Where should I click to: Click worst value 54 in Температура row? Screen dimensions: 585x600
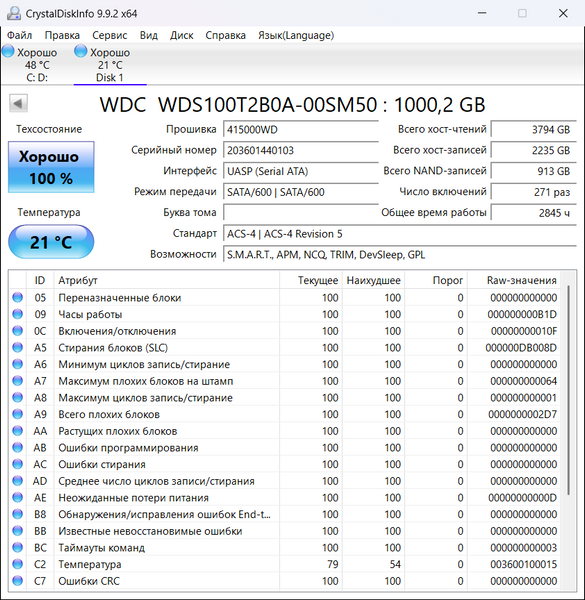395,564
